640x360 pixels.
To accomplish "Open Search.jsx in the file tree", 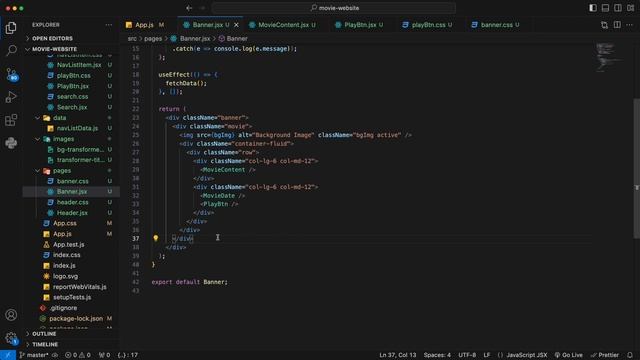I will click(x=72, y=107).
